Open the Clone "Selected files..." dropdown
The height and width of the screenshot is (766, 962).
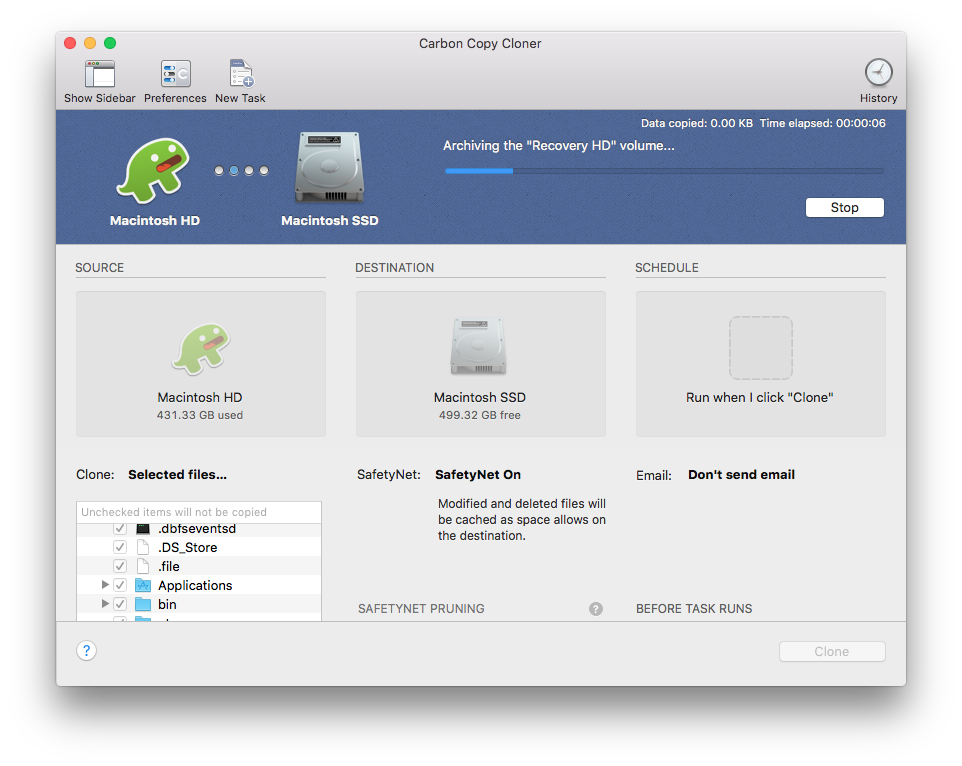177,475
